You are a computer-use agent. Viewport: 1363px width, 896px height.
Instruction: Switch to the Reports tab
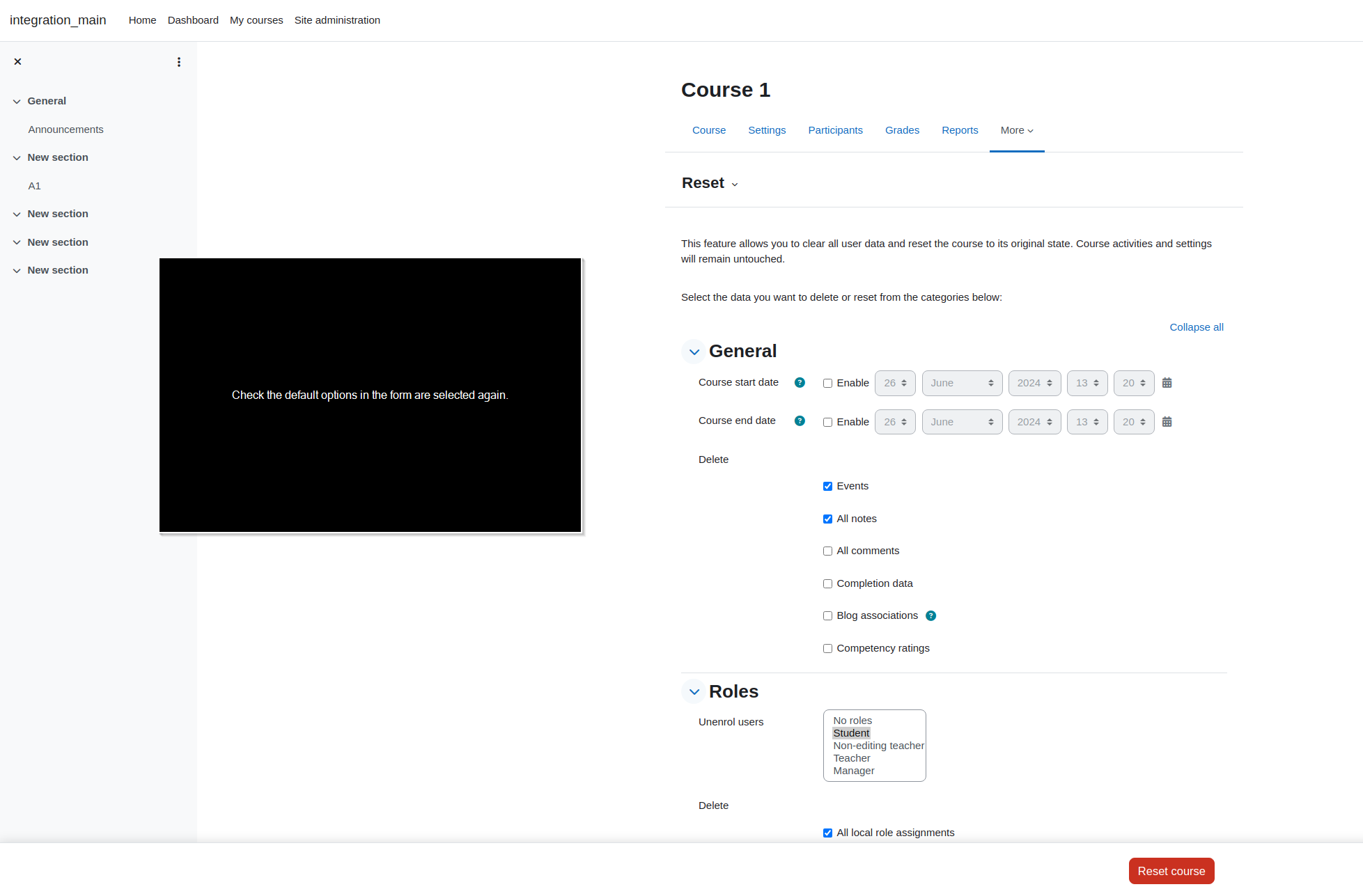pyautogui.click(x=960, y=130)
